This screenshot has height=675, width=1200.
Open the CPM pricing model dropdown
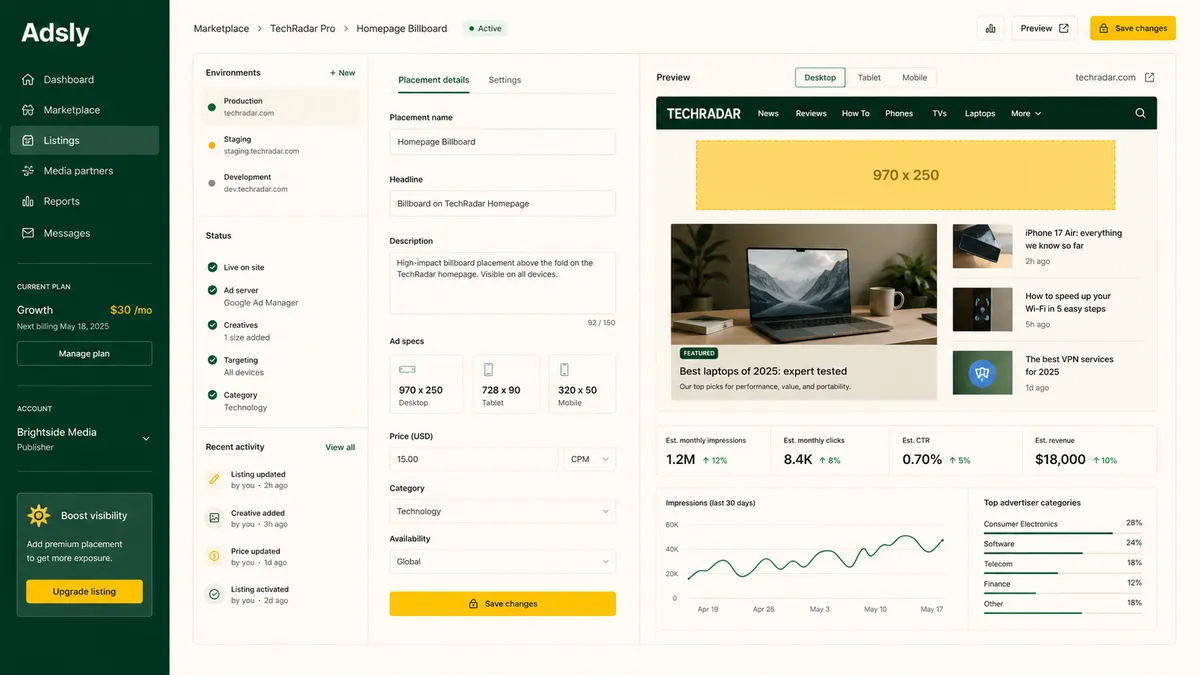tap(590, 459)
